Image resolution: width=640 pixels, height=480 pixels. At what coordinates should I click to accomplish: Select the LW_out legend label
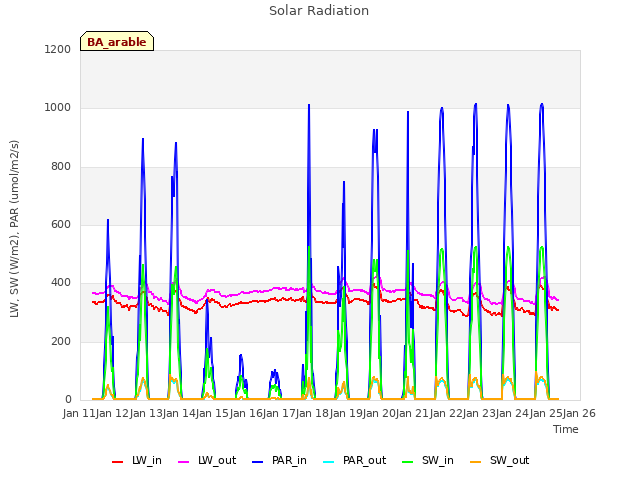point(217,460)
